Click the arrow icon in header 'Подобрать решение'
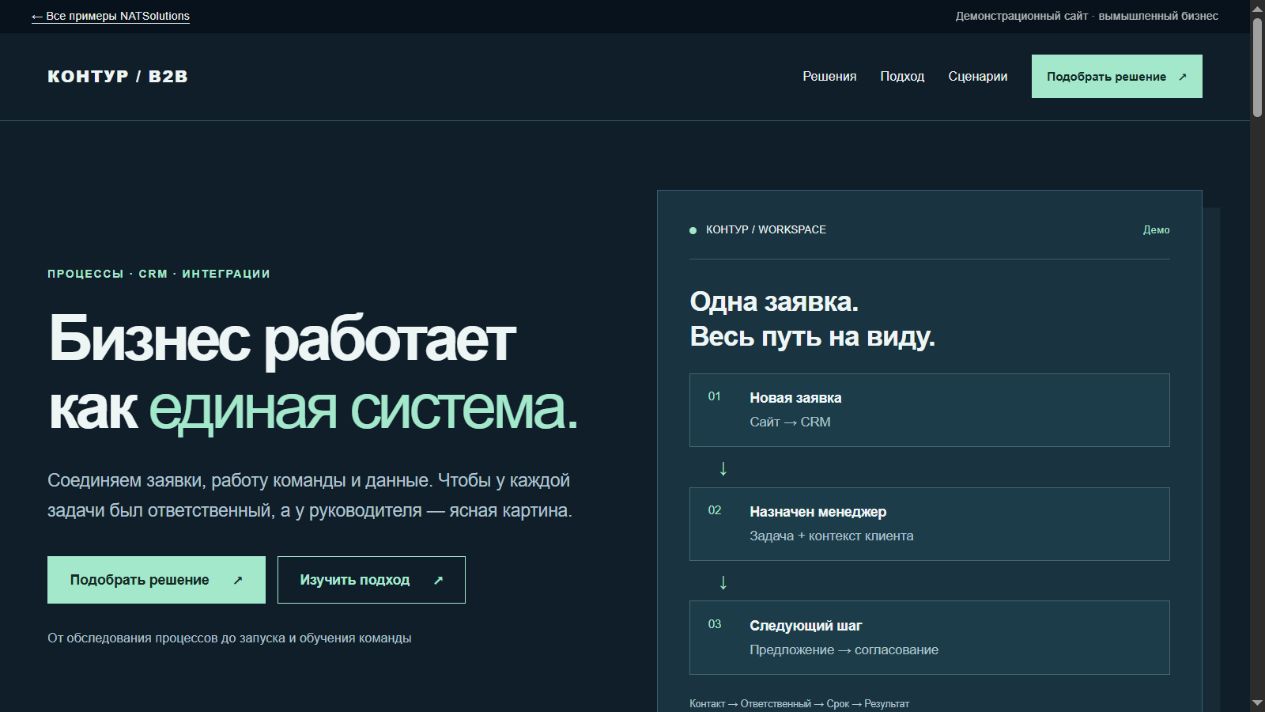The height and width of the screenshot is (712, 1265). (1183, 77)
